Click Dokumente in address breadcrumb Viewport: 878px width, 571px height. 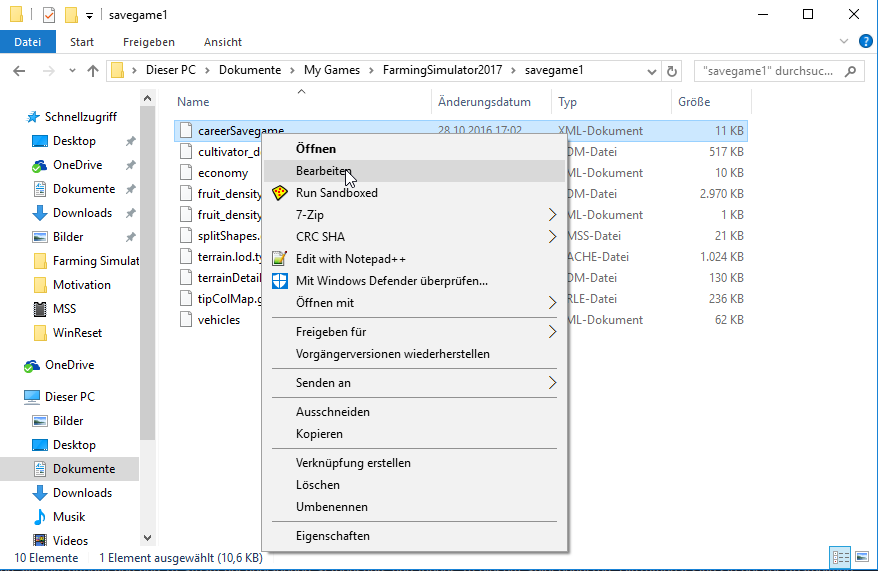[x=250, y=70]
